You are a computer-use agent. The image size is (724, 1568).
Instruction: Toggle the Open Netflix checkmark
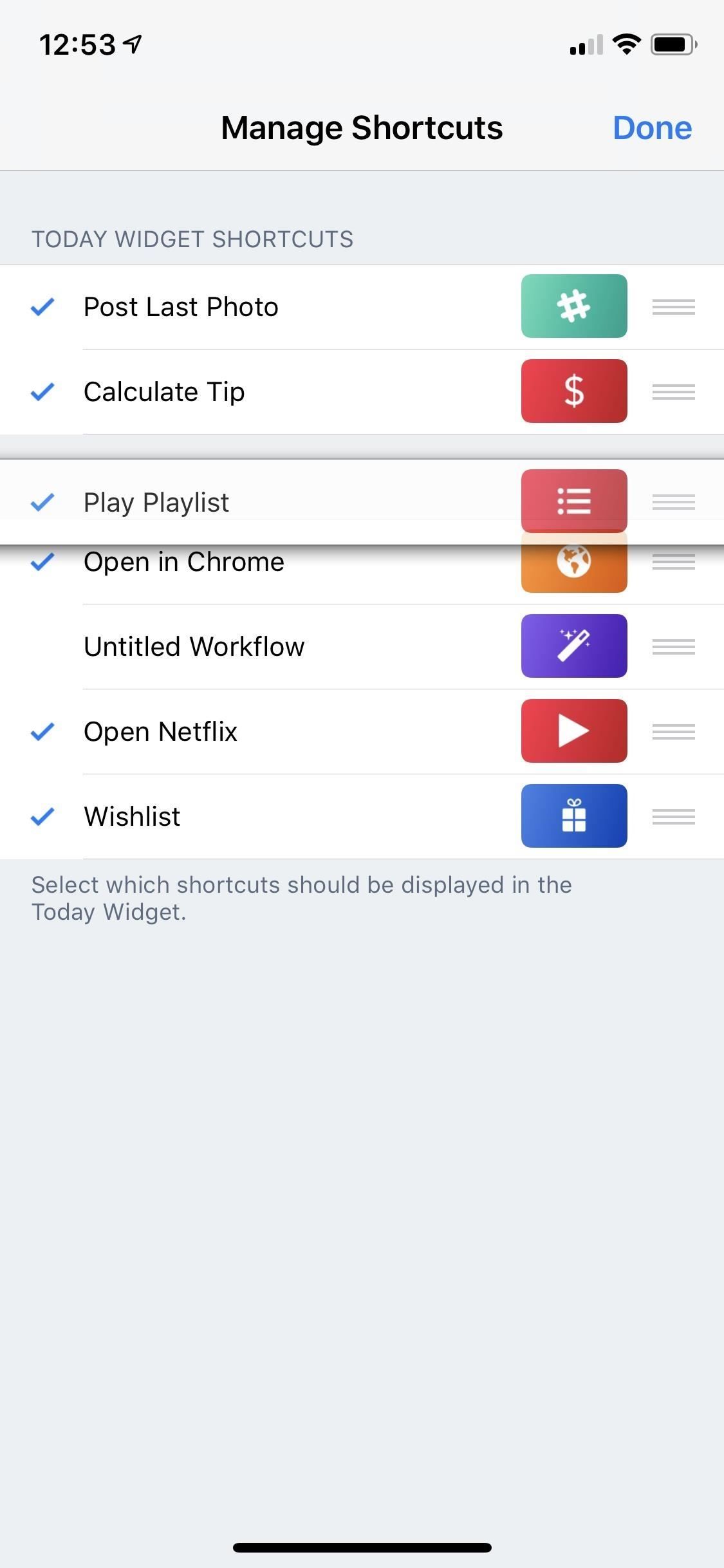click(42, 731)
